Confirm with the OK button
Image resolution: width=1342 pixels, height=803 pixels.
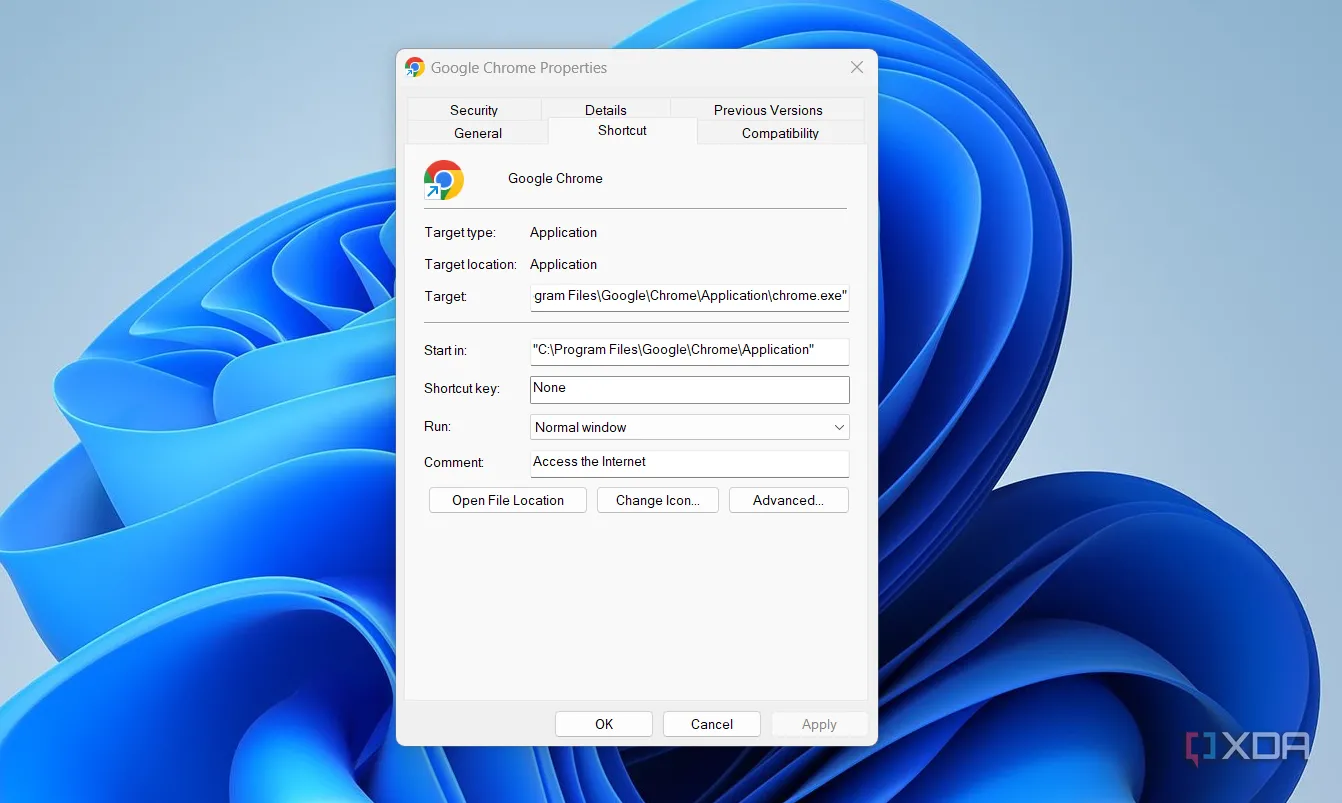pyautogui.click(x=604, y=724)
